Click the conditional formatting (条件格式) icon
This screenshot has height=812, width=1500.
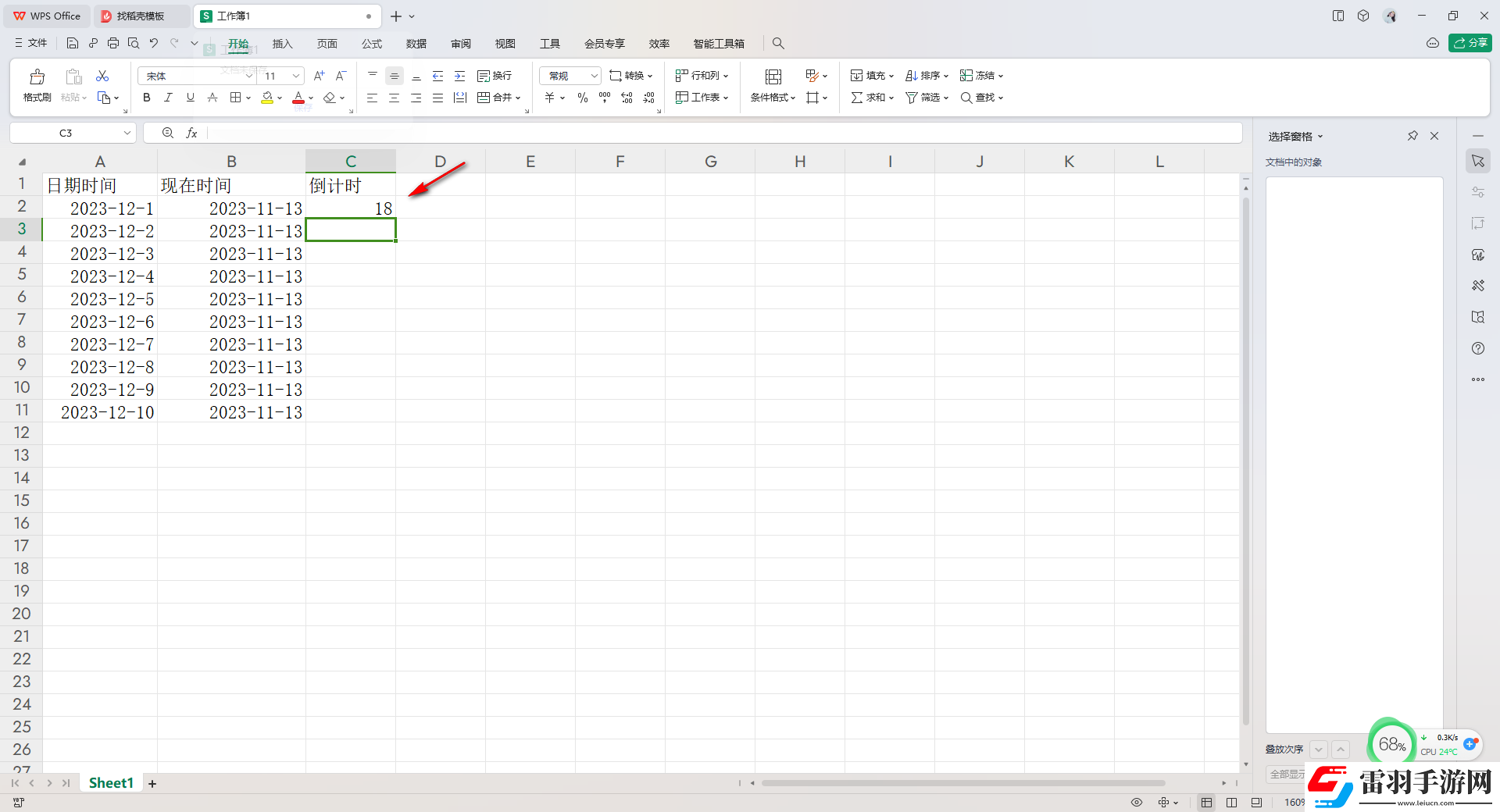(773, 84)
